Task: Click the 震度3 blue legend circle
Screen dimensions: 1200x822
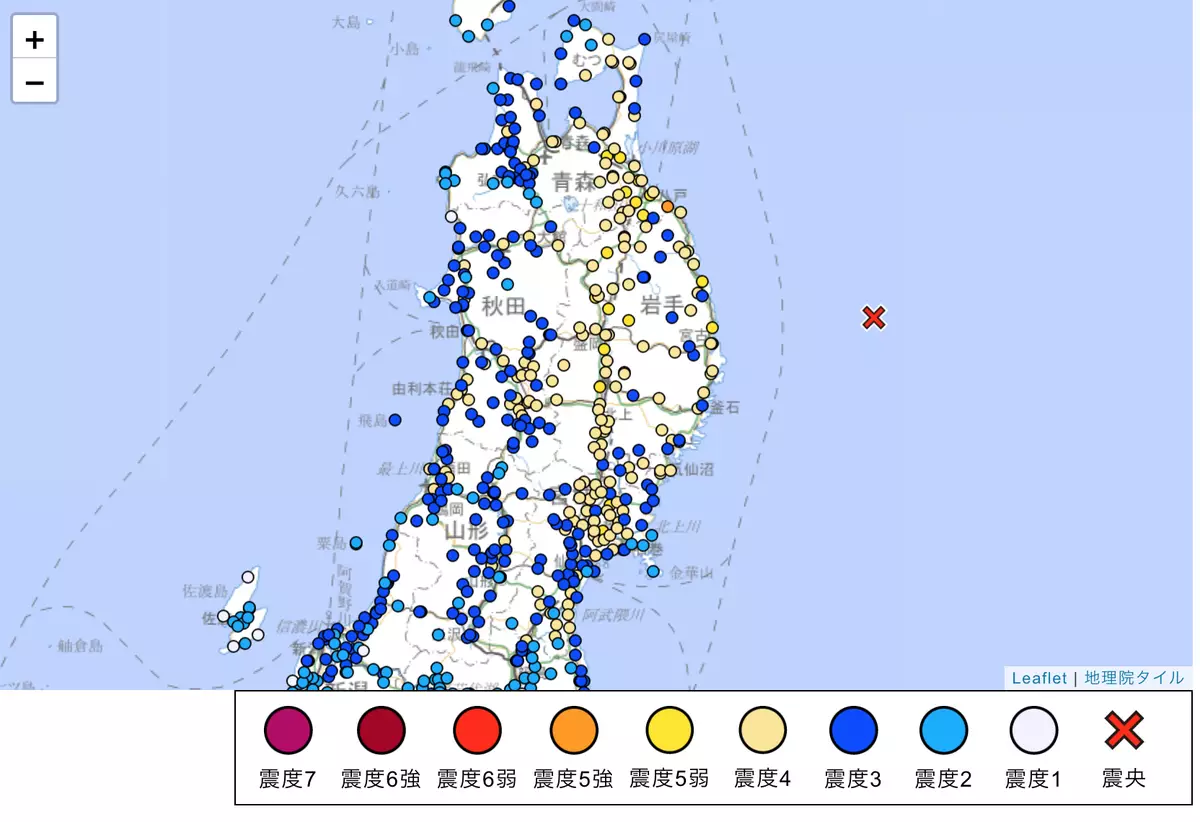Action: [853, 730]
